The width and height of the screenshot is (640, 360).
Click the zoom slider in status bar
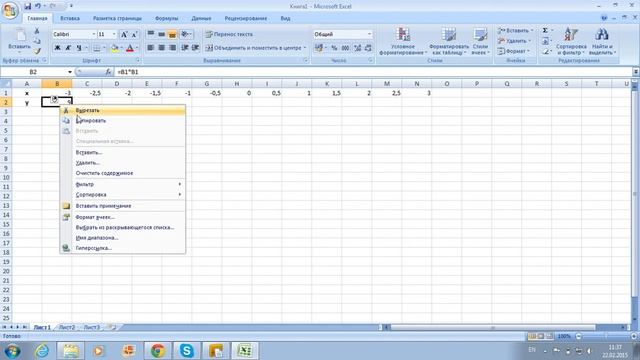tap(606, 336)
